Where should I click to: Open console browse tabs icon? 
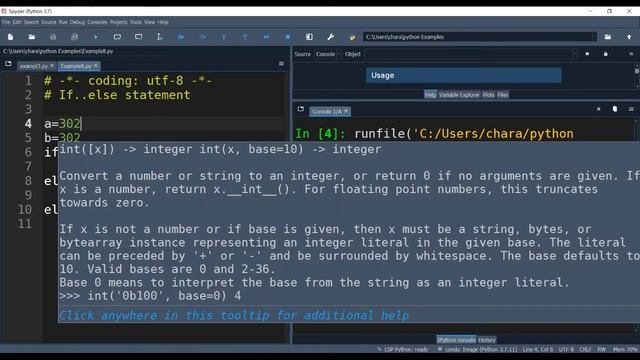coord(301,109)
